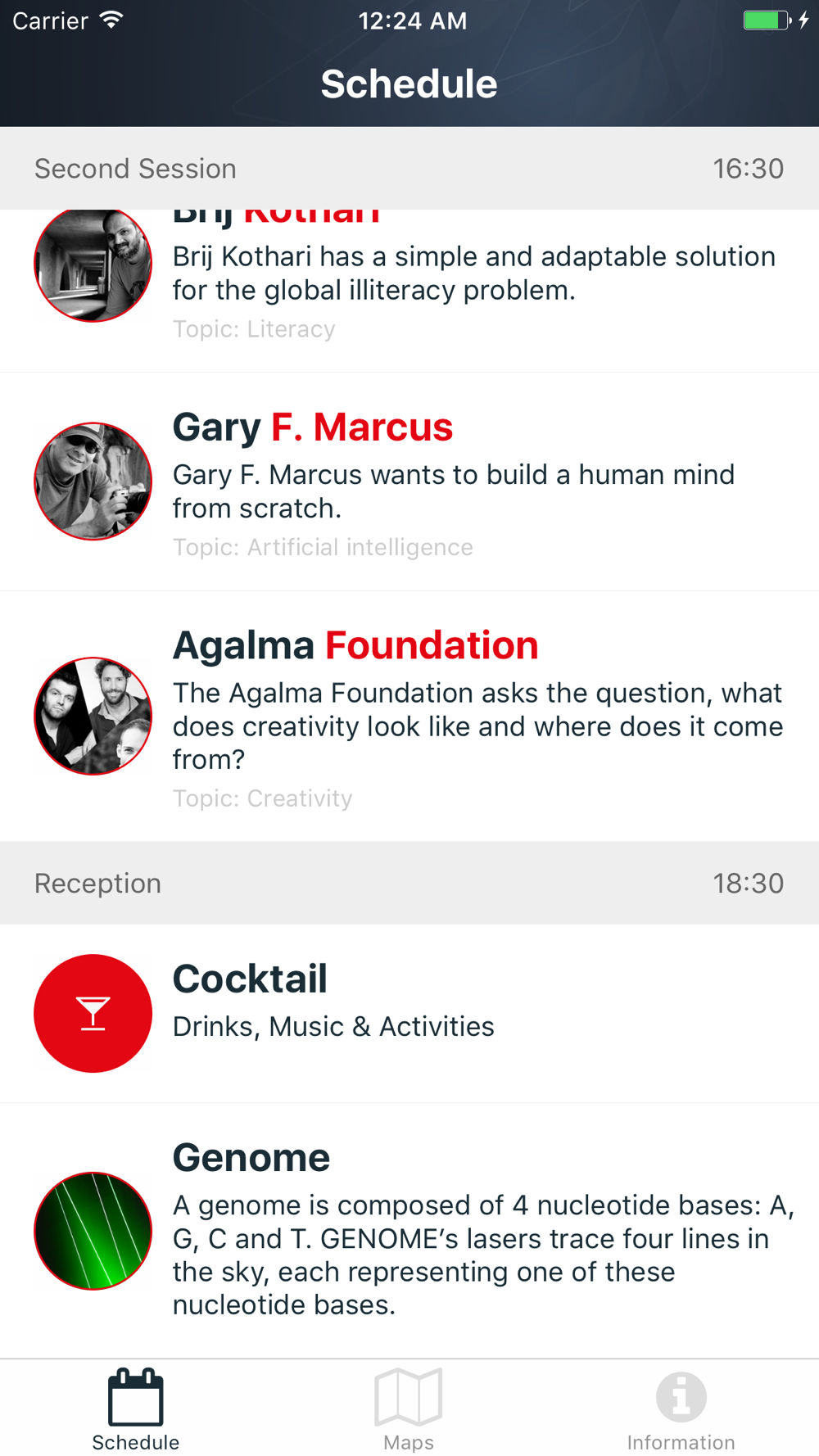
Task: Click the battery icon in status bar
Action: [767, 20]
